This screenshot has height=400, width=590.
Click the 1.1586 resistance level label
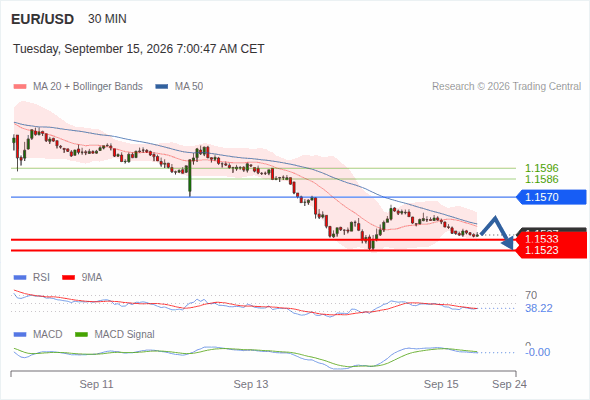(x=541, y=179)
